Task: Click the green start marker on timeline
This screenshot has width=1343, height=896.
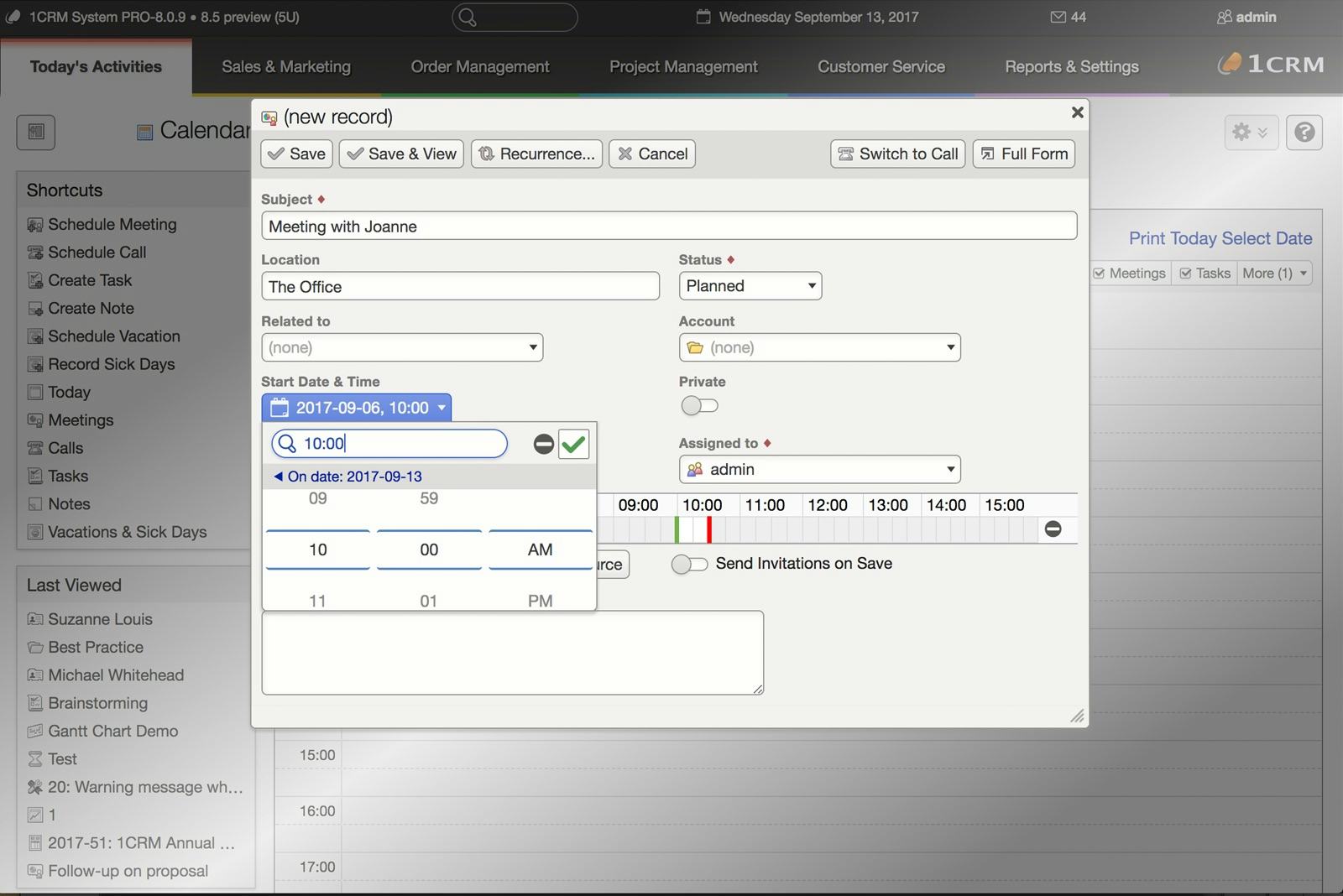Action: 677,529
